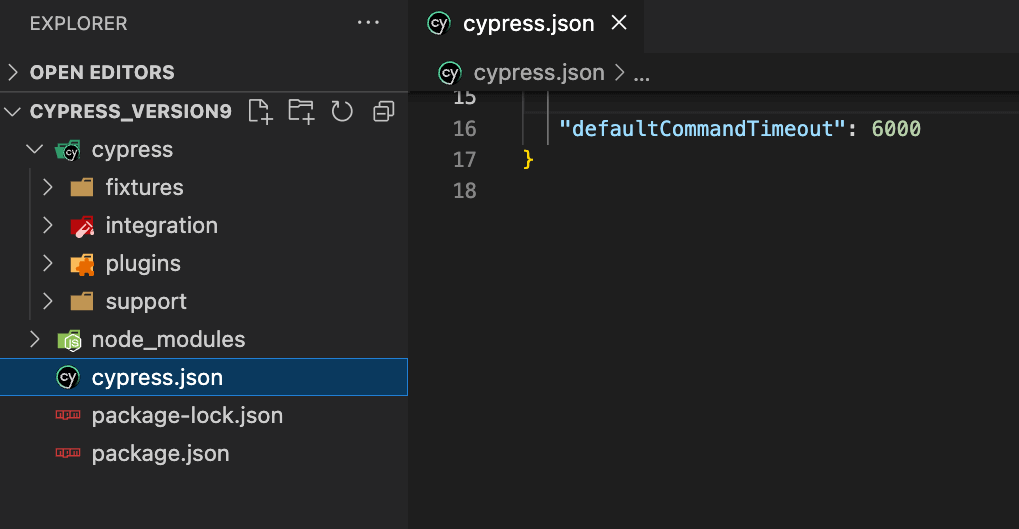This screenshot has width=1019, height=529.
Task: Click the red integration folder icon
Action: click(x=82, y=226)
